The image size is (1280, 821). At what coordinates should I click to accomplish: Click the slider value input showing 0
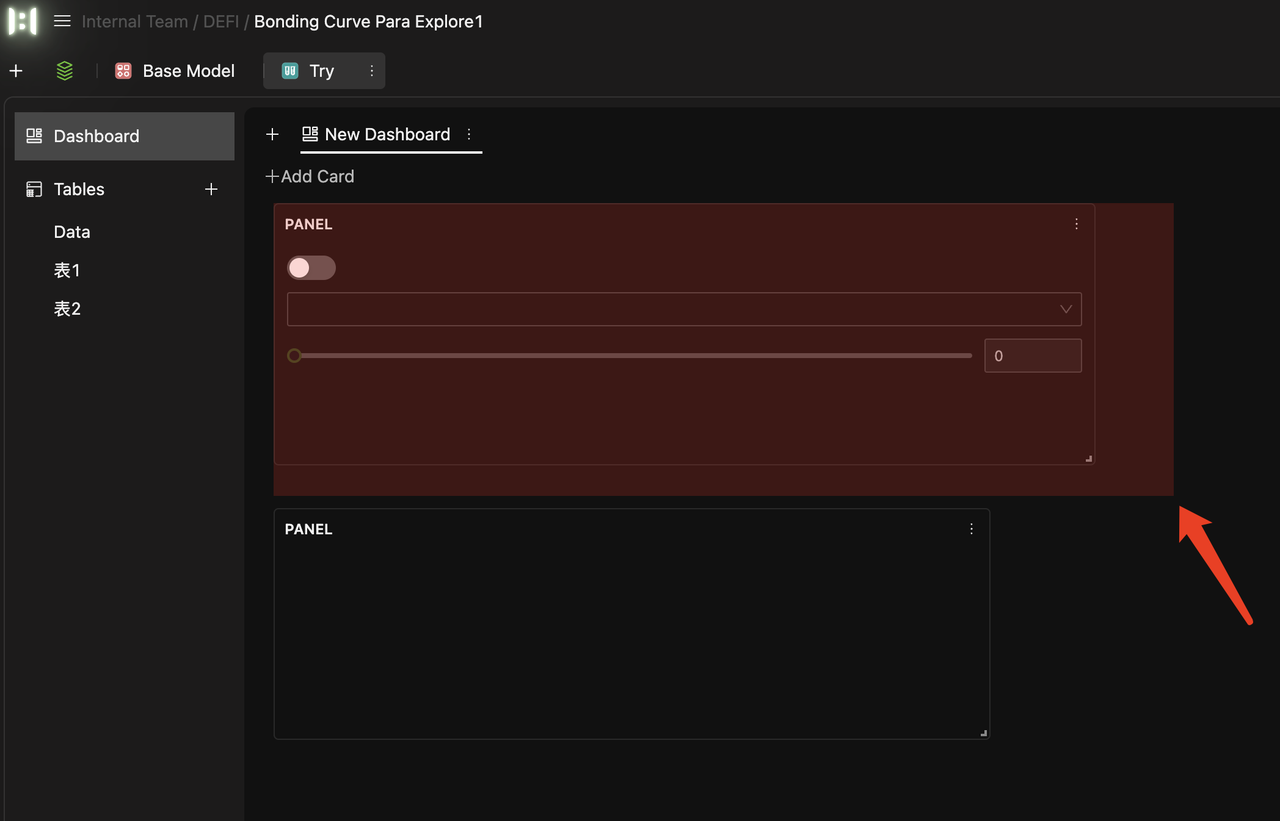click(x=1032, y=356)
